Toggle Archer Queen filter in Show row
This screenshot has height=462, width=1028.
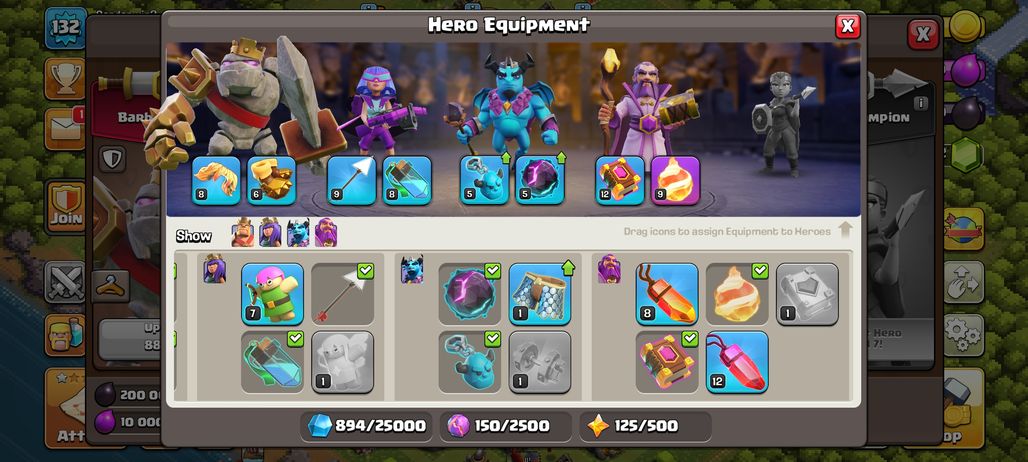[x=270, y=233]
